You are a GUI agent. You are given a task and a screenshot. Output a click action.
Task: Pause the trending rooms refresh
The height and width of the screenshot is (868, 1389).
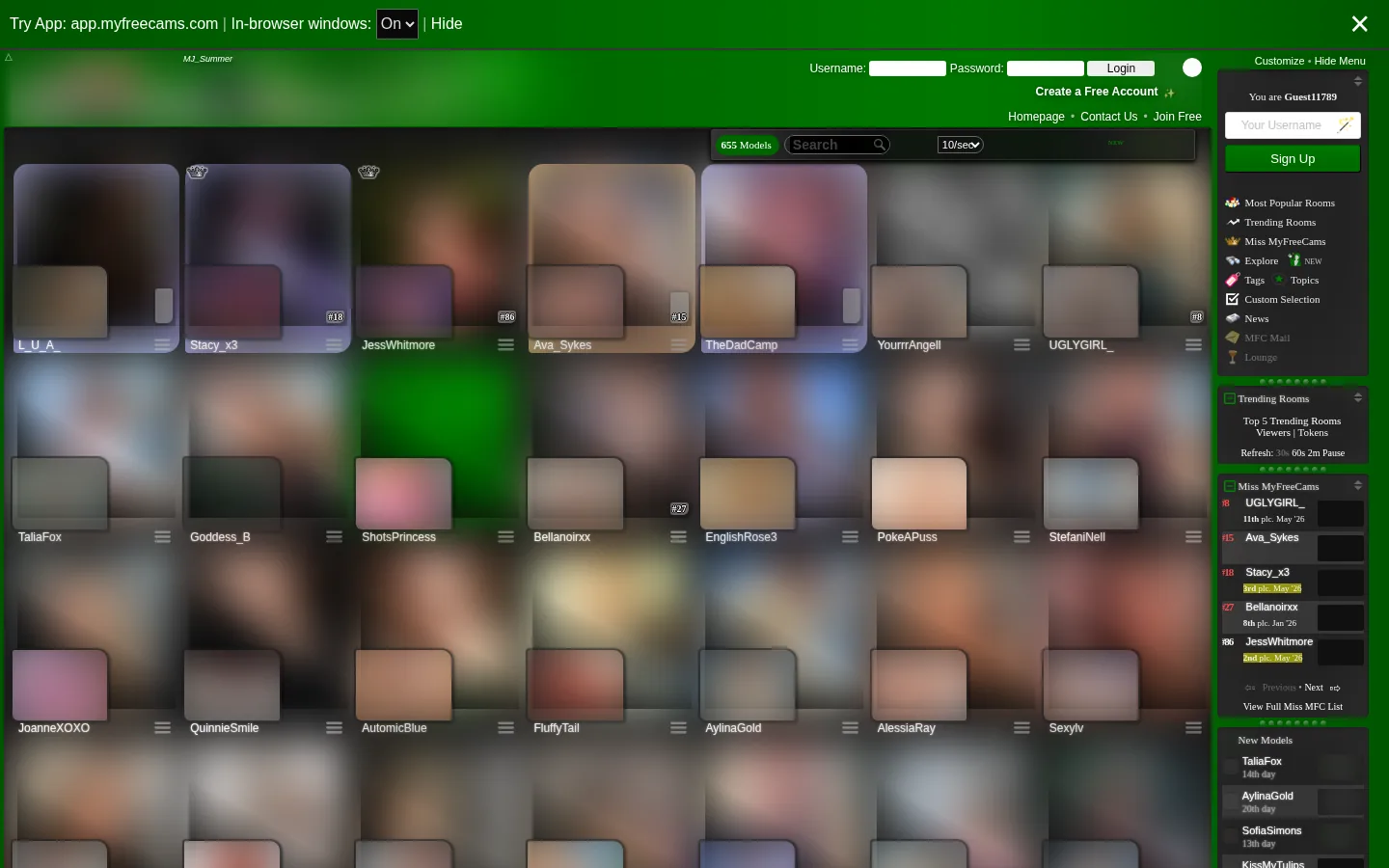[1333, 453]
